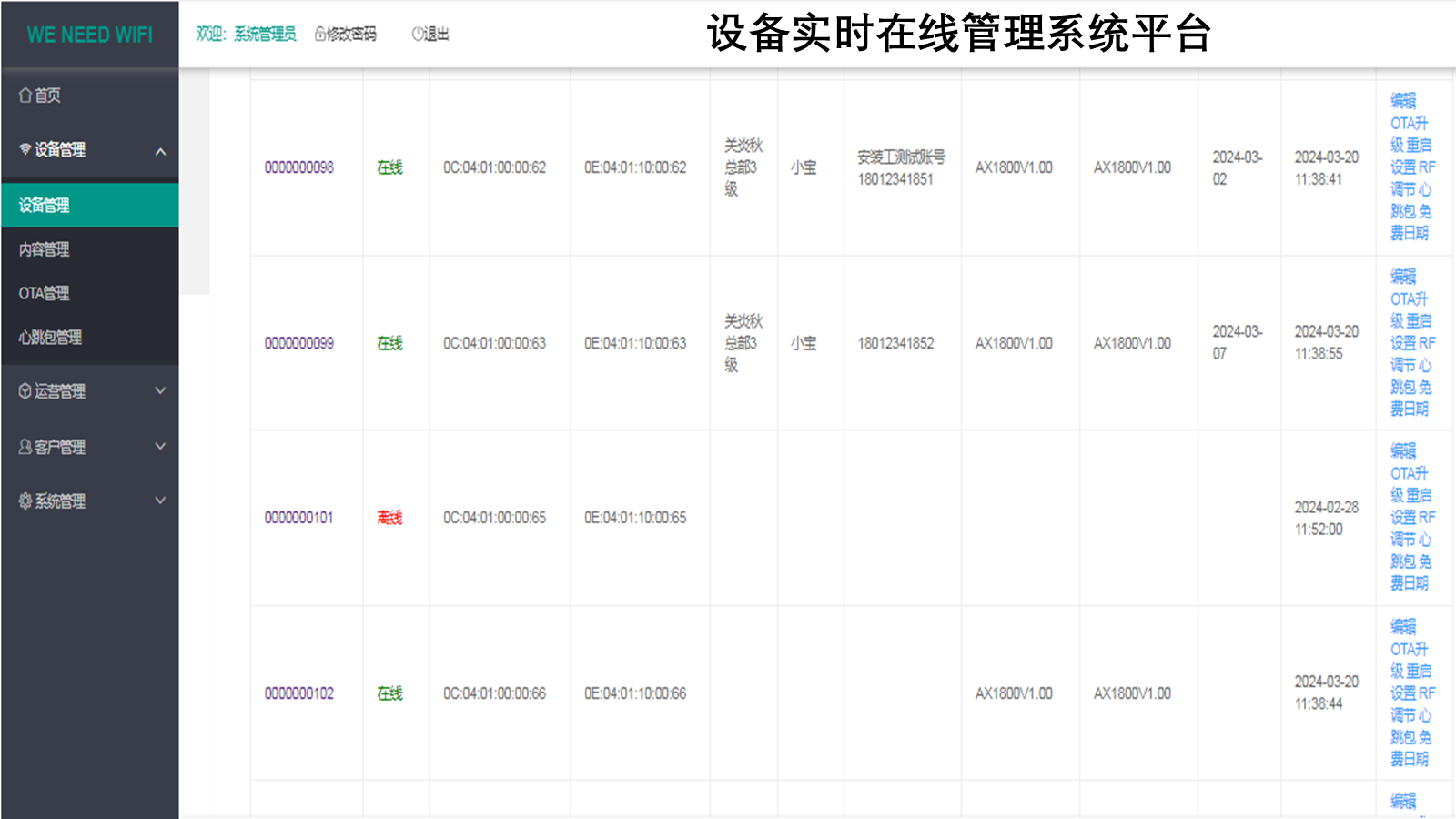Screen dimensions: 1456x819
Task: Click red 离线 status of device 0000000101
Action: [390, 518]
